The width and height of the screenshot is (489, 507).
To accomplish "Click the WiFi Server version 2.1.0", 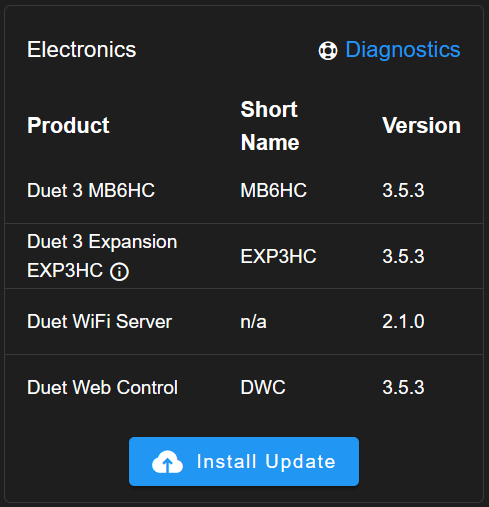I will [x=403, y=322].
